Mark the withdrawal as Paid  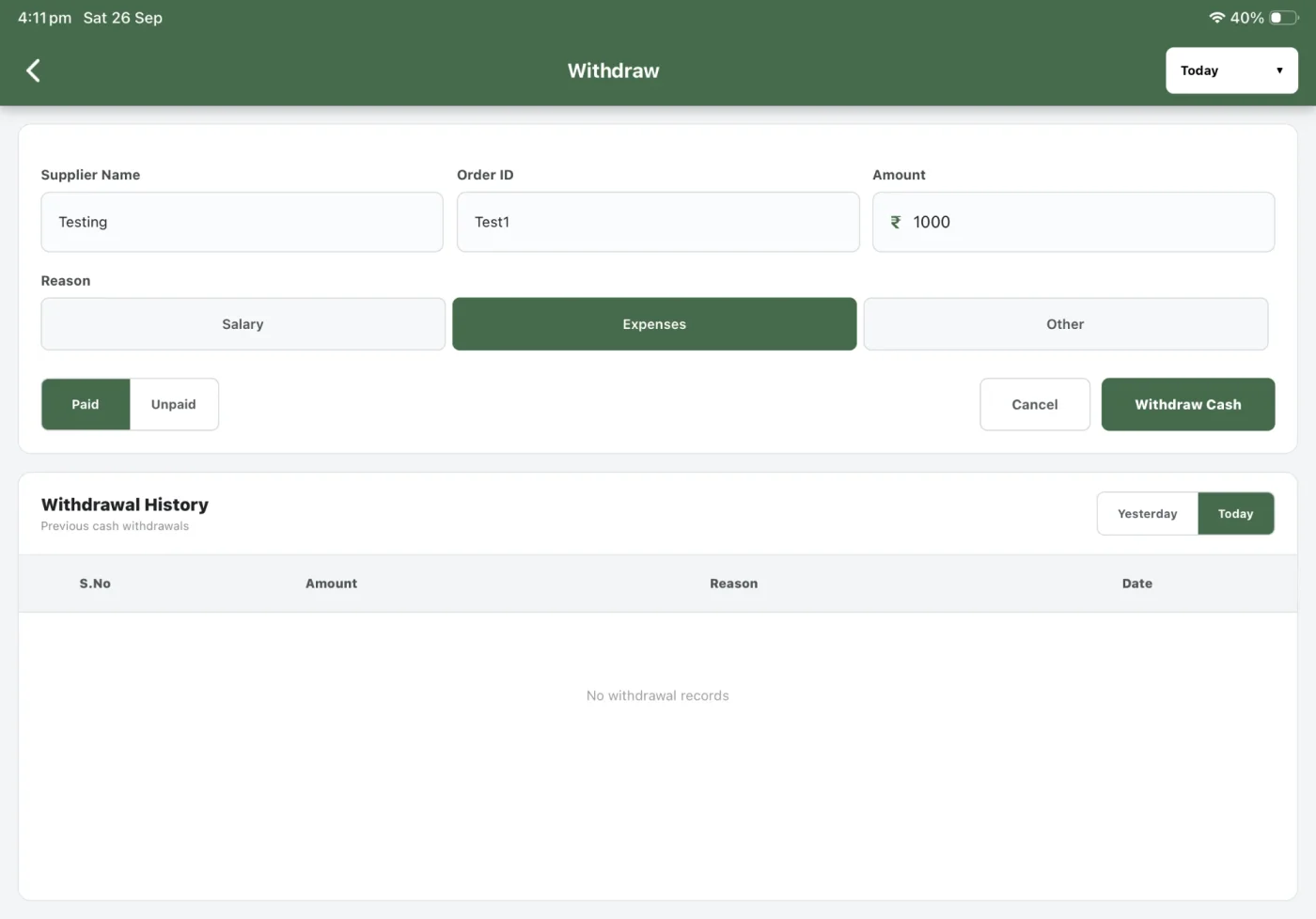pos(86,404)
